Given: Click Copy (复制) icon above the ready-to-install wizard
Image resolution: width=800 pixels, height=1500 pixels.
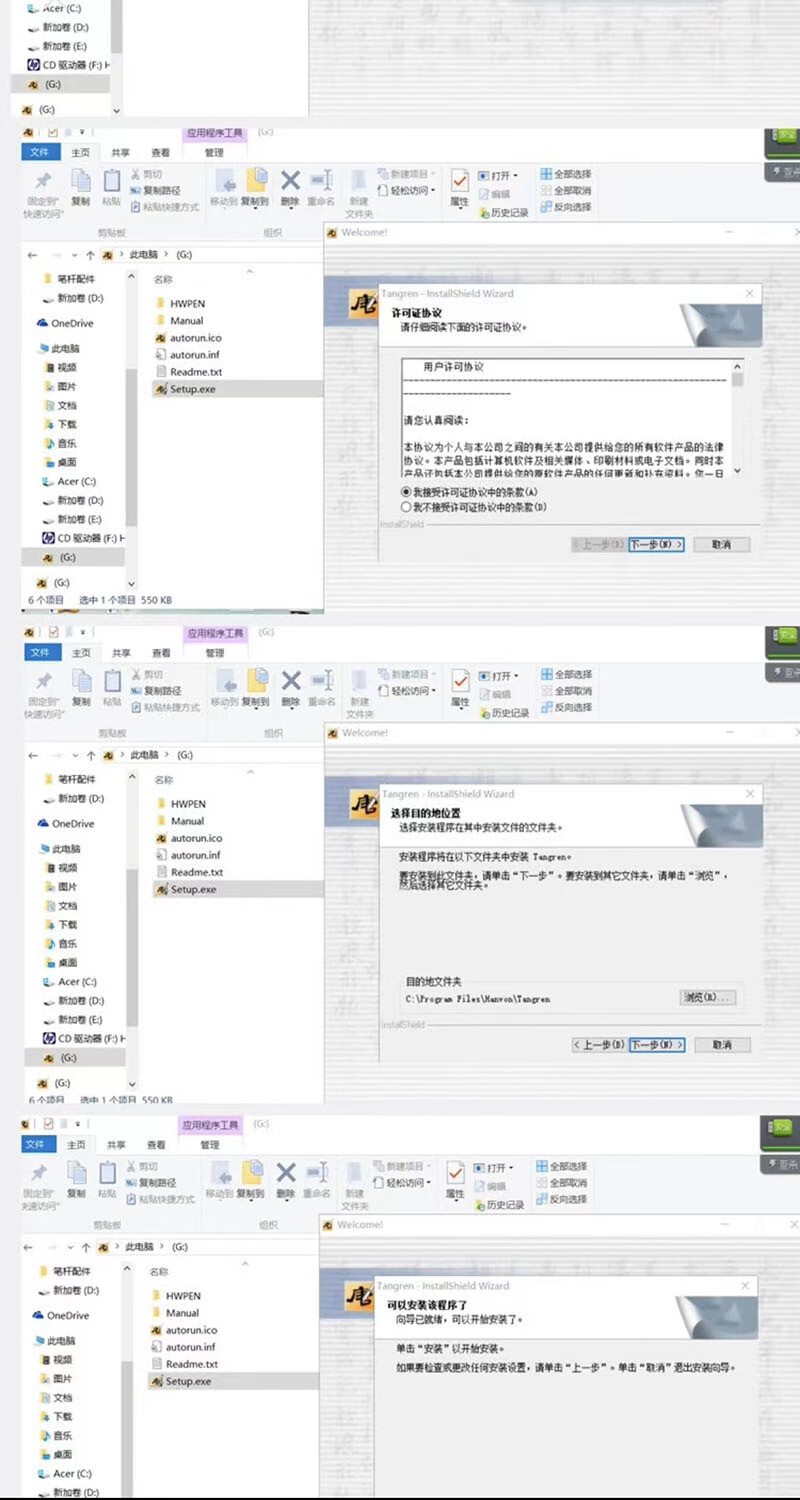Looking at the screenshot, I should pyautogui.click(x=76, y=1177).
